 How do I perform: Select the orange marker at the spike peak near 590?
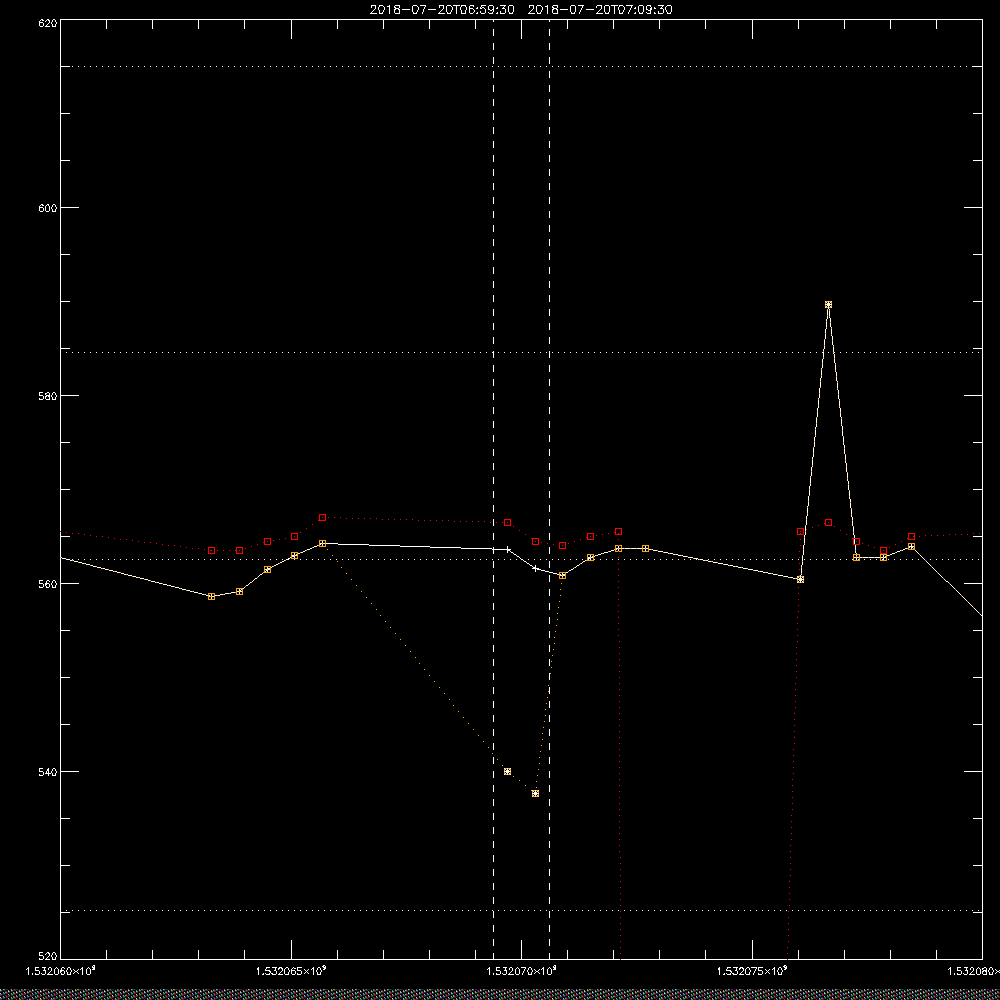click(828, 305)
